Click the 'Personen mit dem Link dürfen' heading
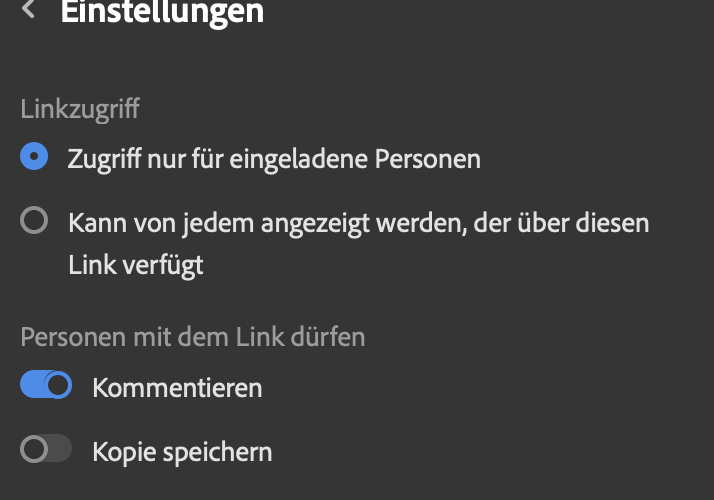Viewport: 714px width, 500px height. 193,337
